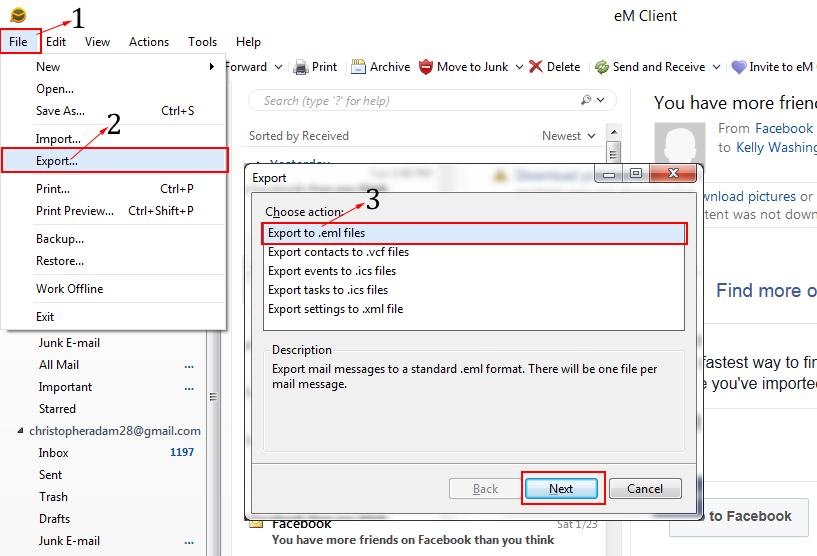Open the Move to Junk dropdown arrow
The image size is (817, 556).
pyautogui.click(x=519, y=67)
